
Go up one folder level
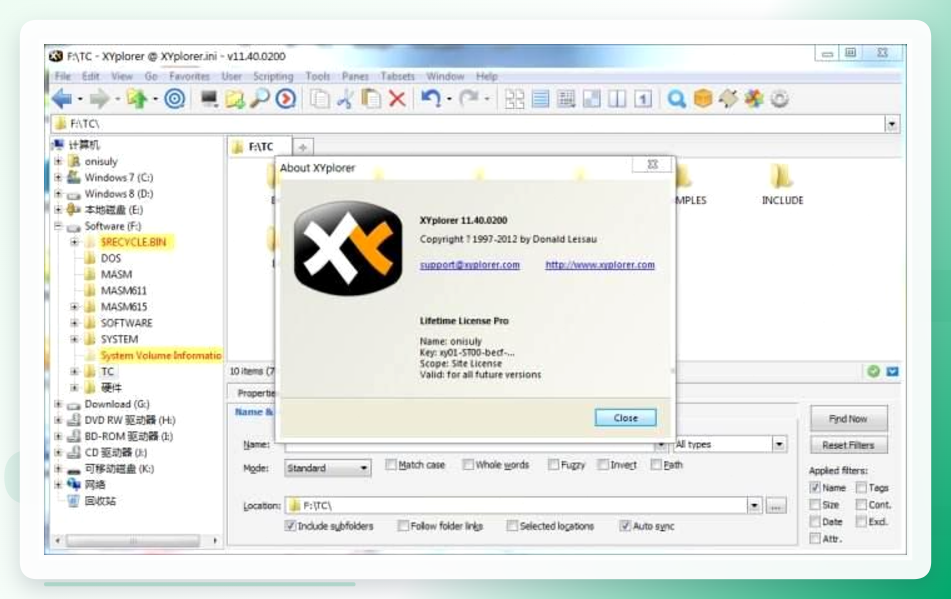click(x=137, y=98)
